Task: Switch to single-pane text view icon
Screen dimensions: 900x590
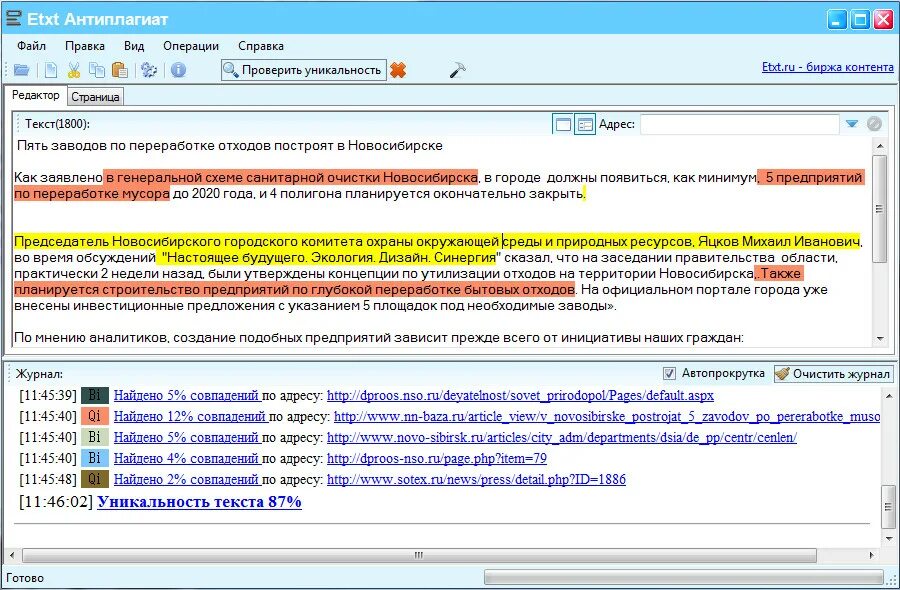Action: tap(563, 124)
